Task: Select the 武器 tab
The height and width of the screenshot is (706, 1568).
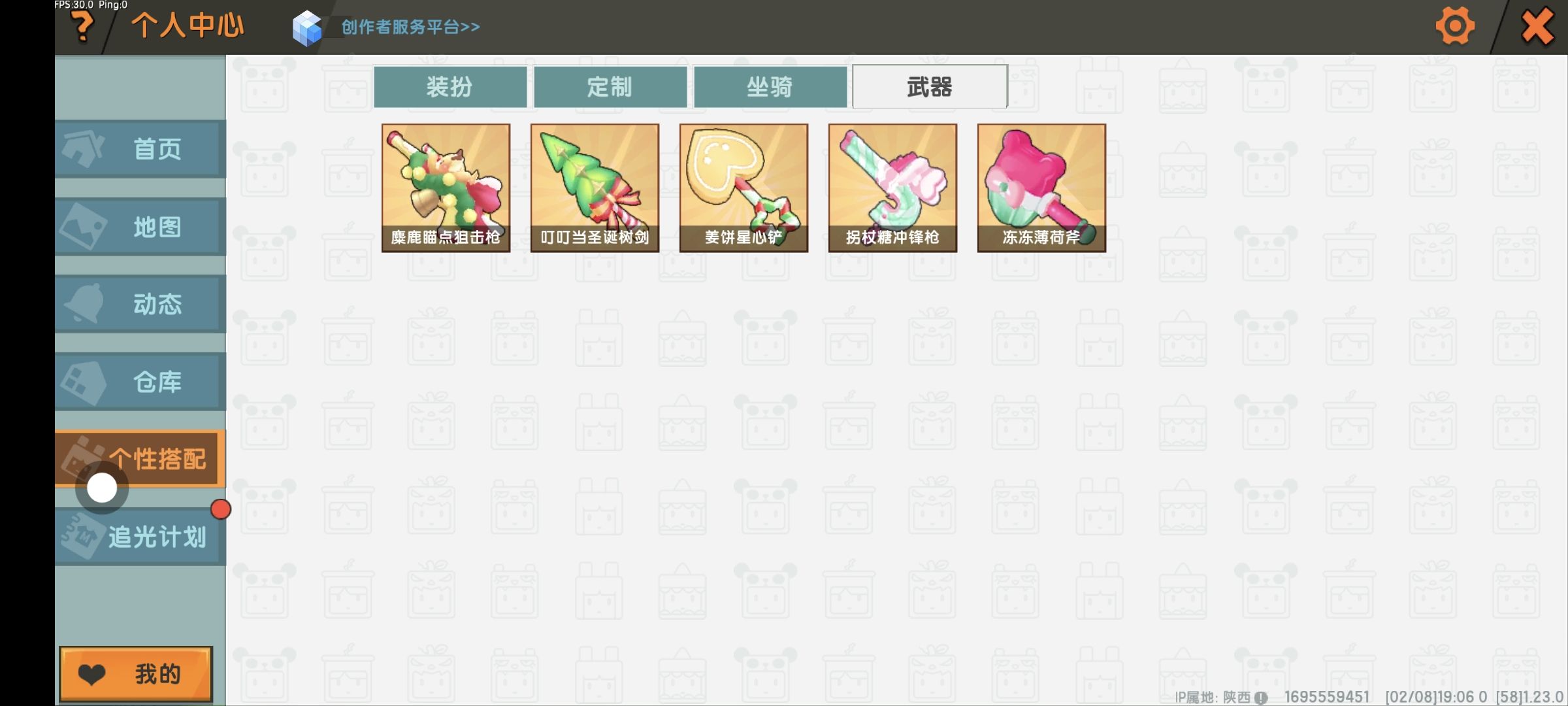Action: click(930, 86)
